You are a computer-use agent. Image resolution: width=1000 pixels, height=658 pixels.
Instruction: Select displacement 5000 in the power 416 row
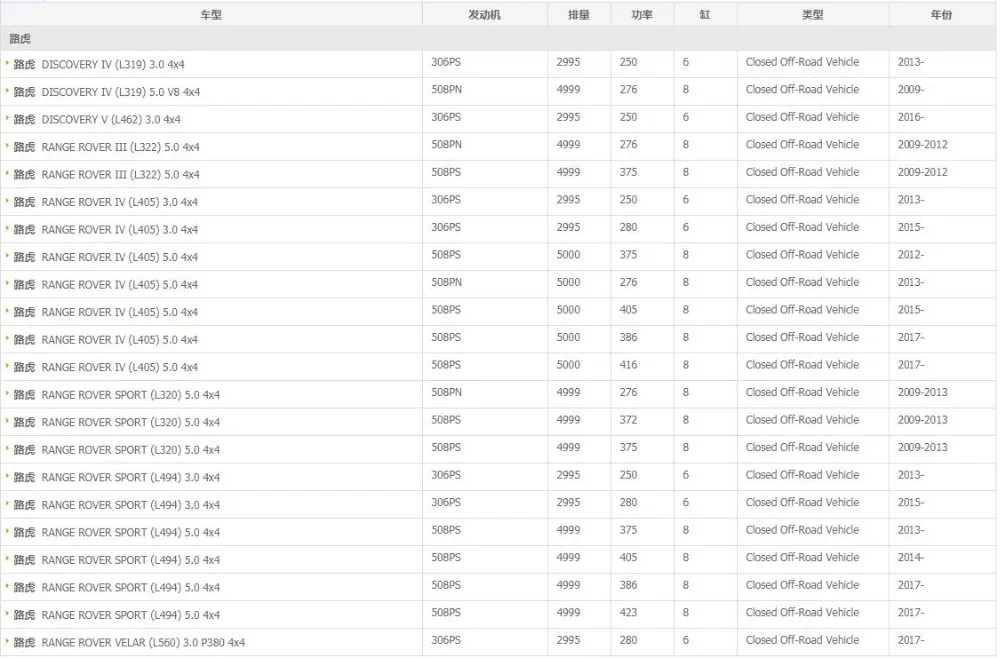[568, 365]
